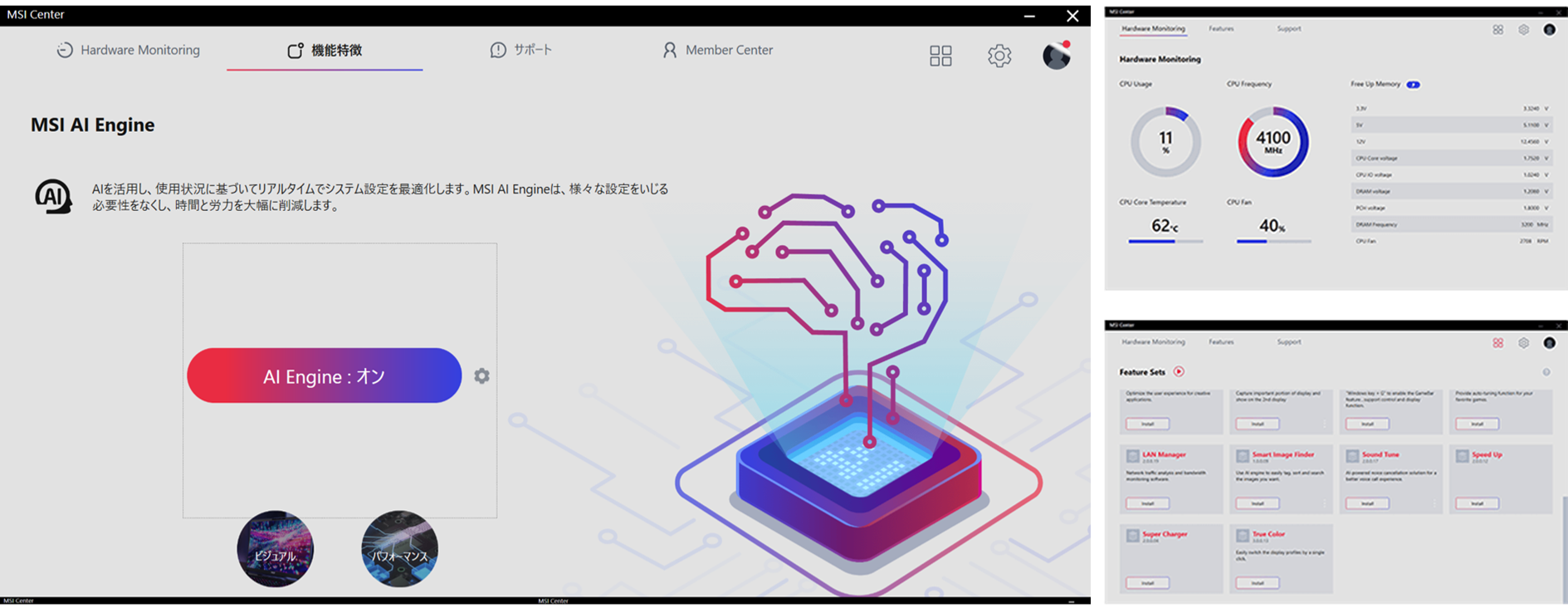
Task: Install the True Color feature
Action: pos(1257,583)
